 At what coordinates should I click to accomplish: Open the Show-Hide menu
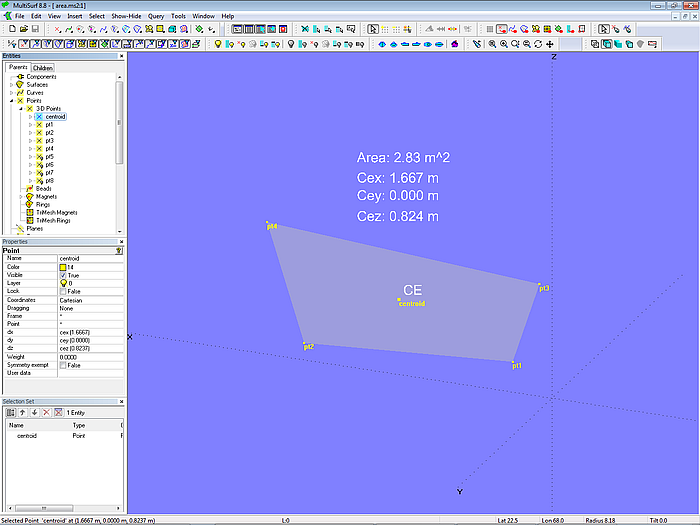(126, 17)
